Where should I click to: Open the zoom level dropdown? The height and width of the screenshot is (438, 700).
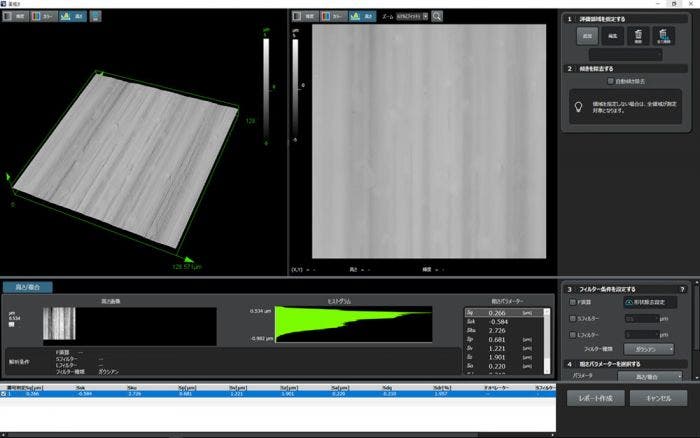point(411,16)
